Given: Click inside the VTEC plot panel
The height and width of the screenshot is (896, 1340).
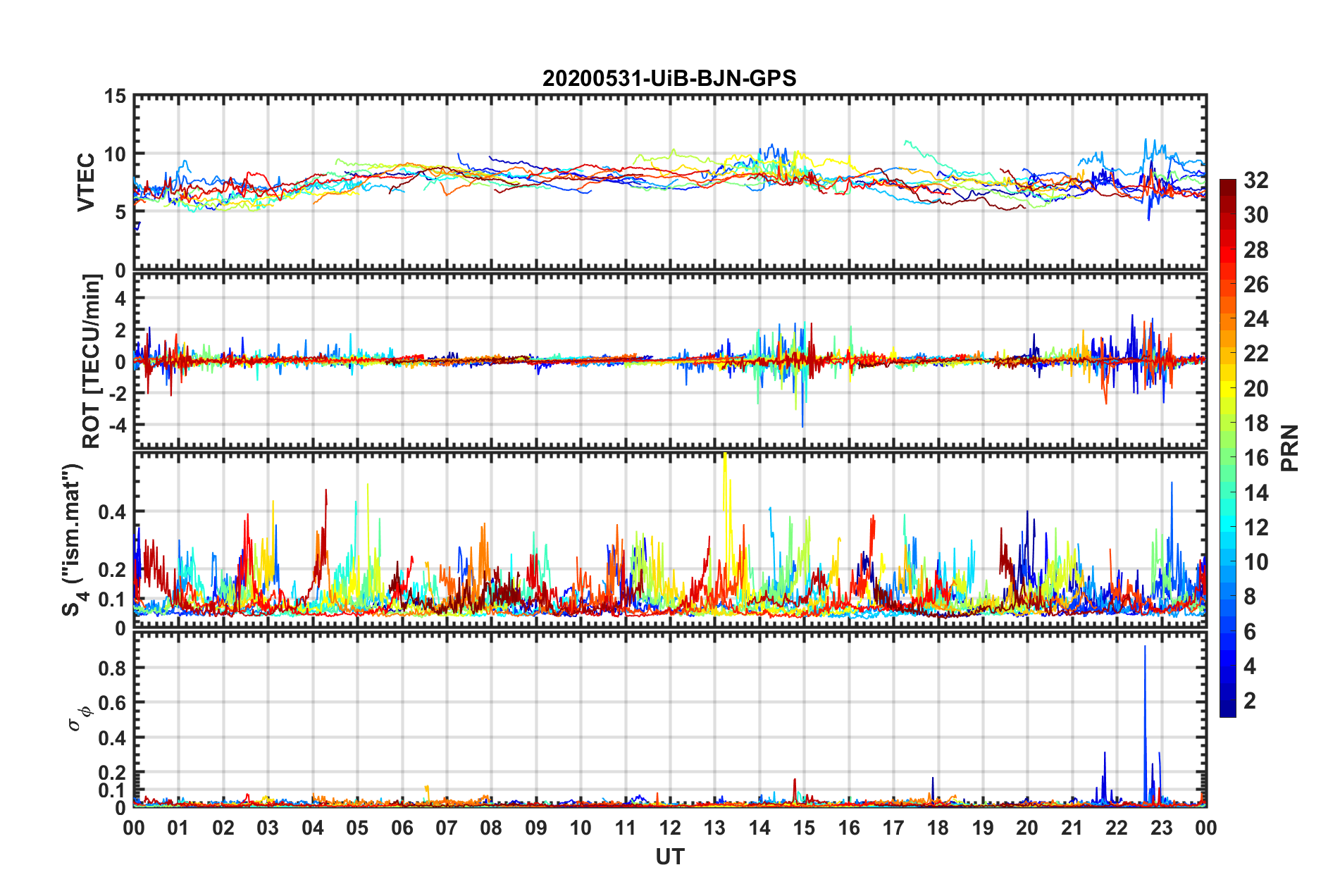Looking at the screenshot, I should 670,182.
